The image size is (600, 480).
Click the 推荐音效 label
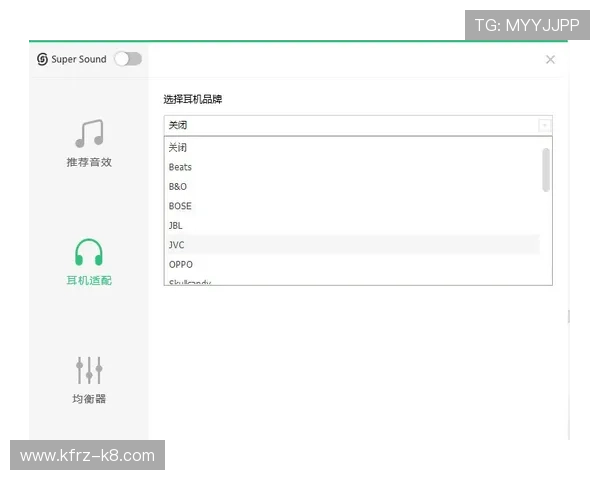pos(89,162)
